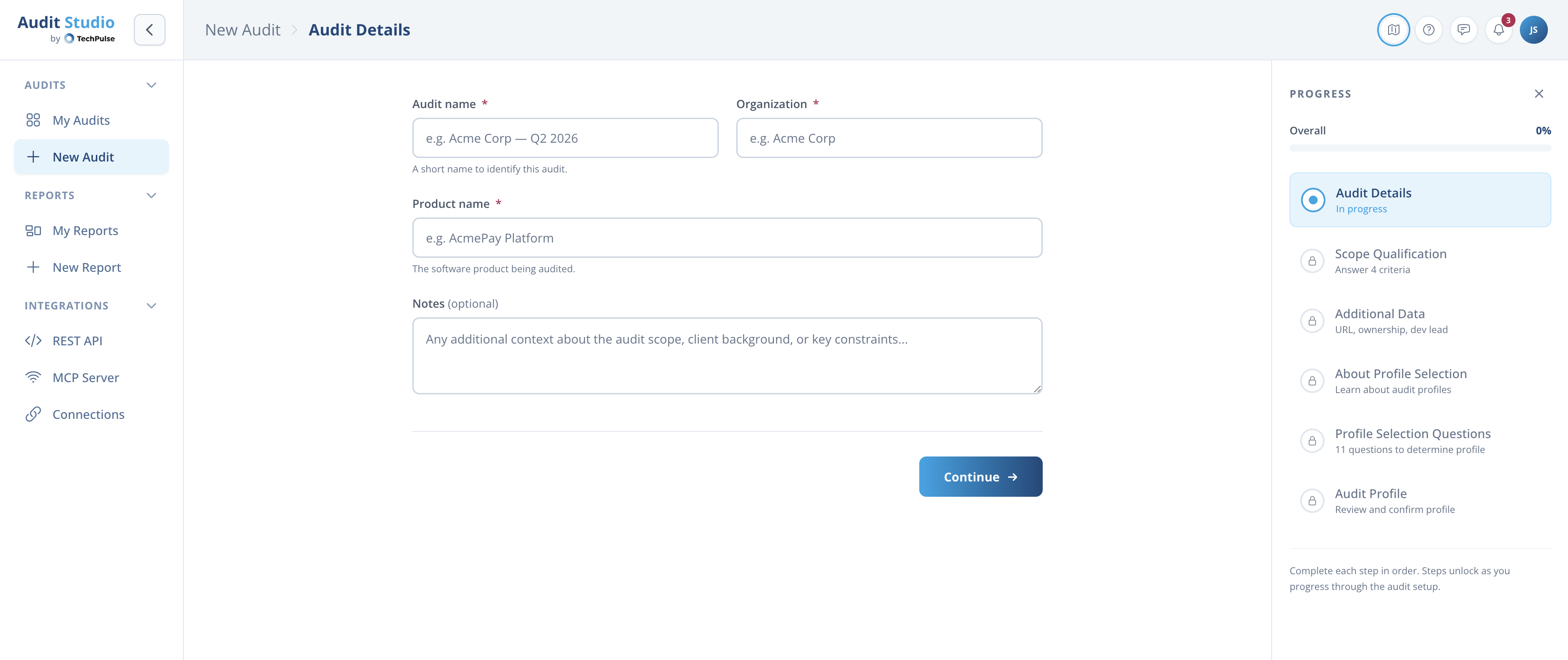1568x660 pixels.
Task: Open My Reports page
Action: [91, 230]
